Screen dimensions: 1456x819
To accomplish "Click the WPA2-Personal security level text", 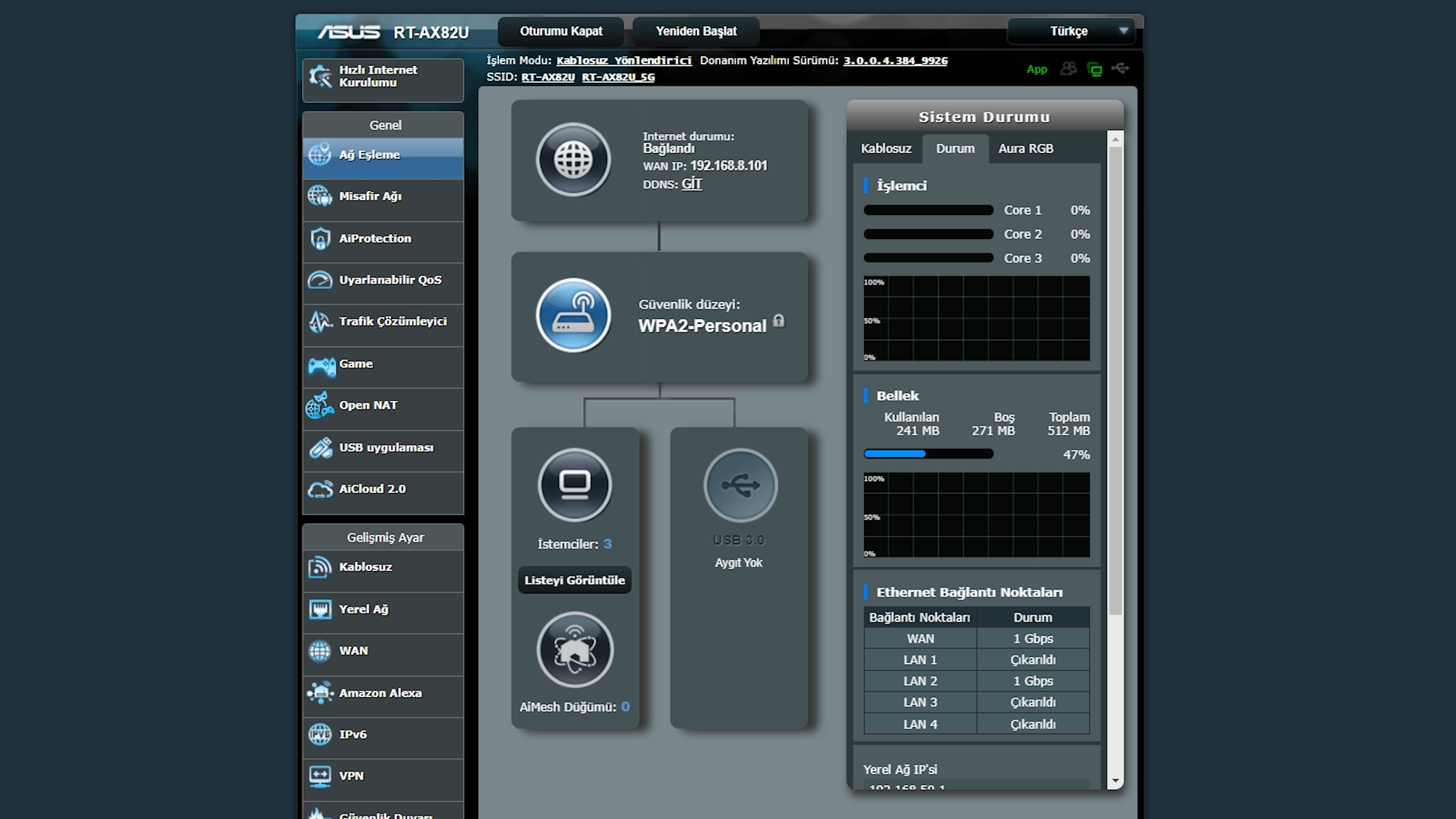I will tap(702, 326).
